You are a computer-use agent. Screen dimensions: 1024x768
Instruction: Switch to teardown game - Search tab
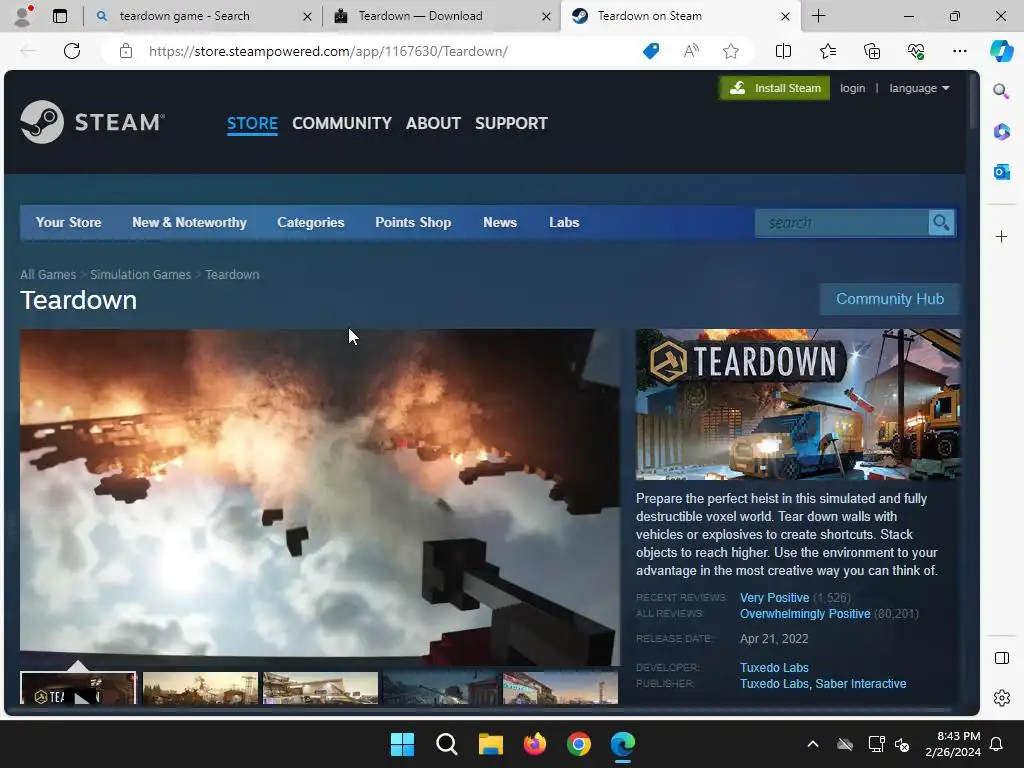[185, 16]
